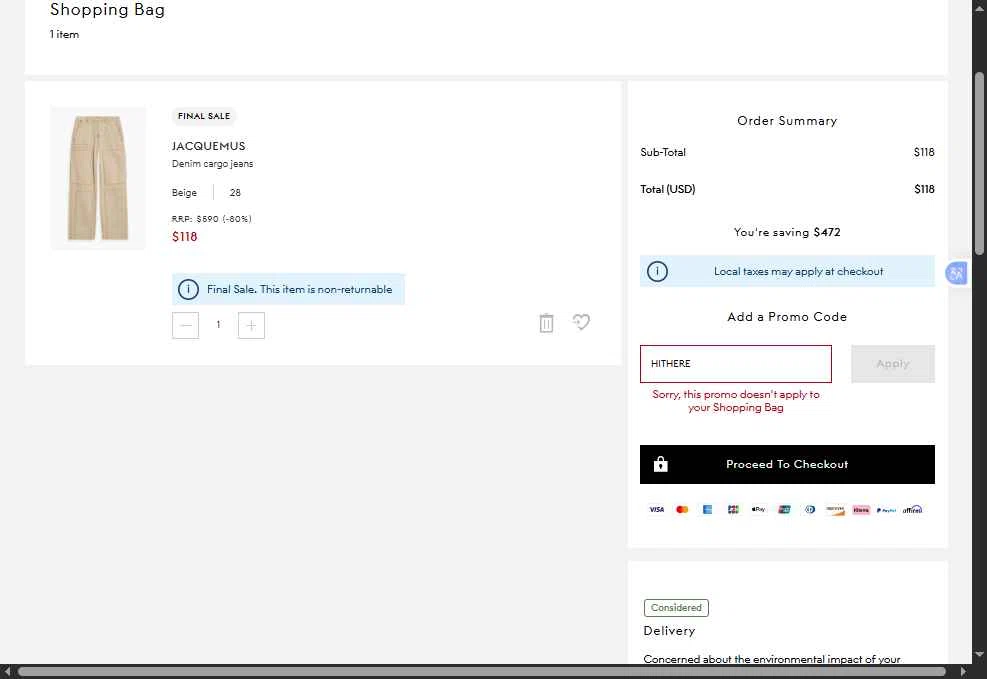Click 'RRP: $590 (-80%)' text
This screenshot has height=679, width=987.
(x=212, y=219)
